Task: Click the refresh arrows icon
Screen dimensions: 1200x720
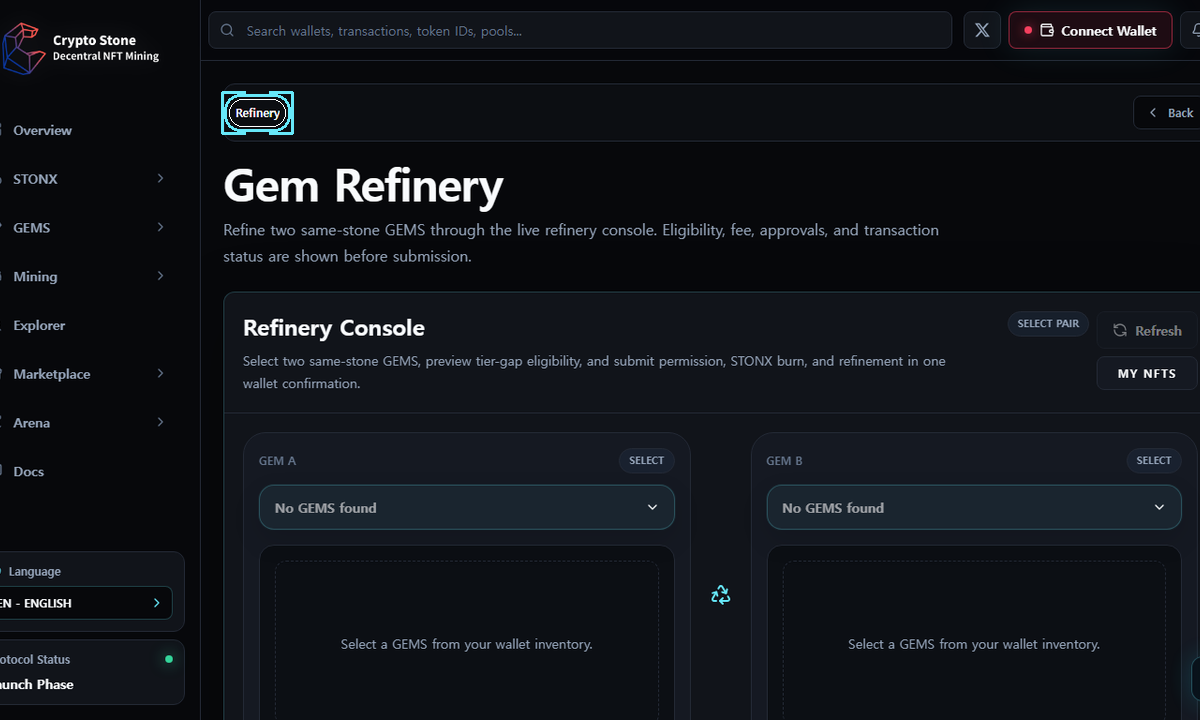Action: click(1120, 330)
